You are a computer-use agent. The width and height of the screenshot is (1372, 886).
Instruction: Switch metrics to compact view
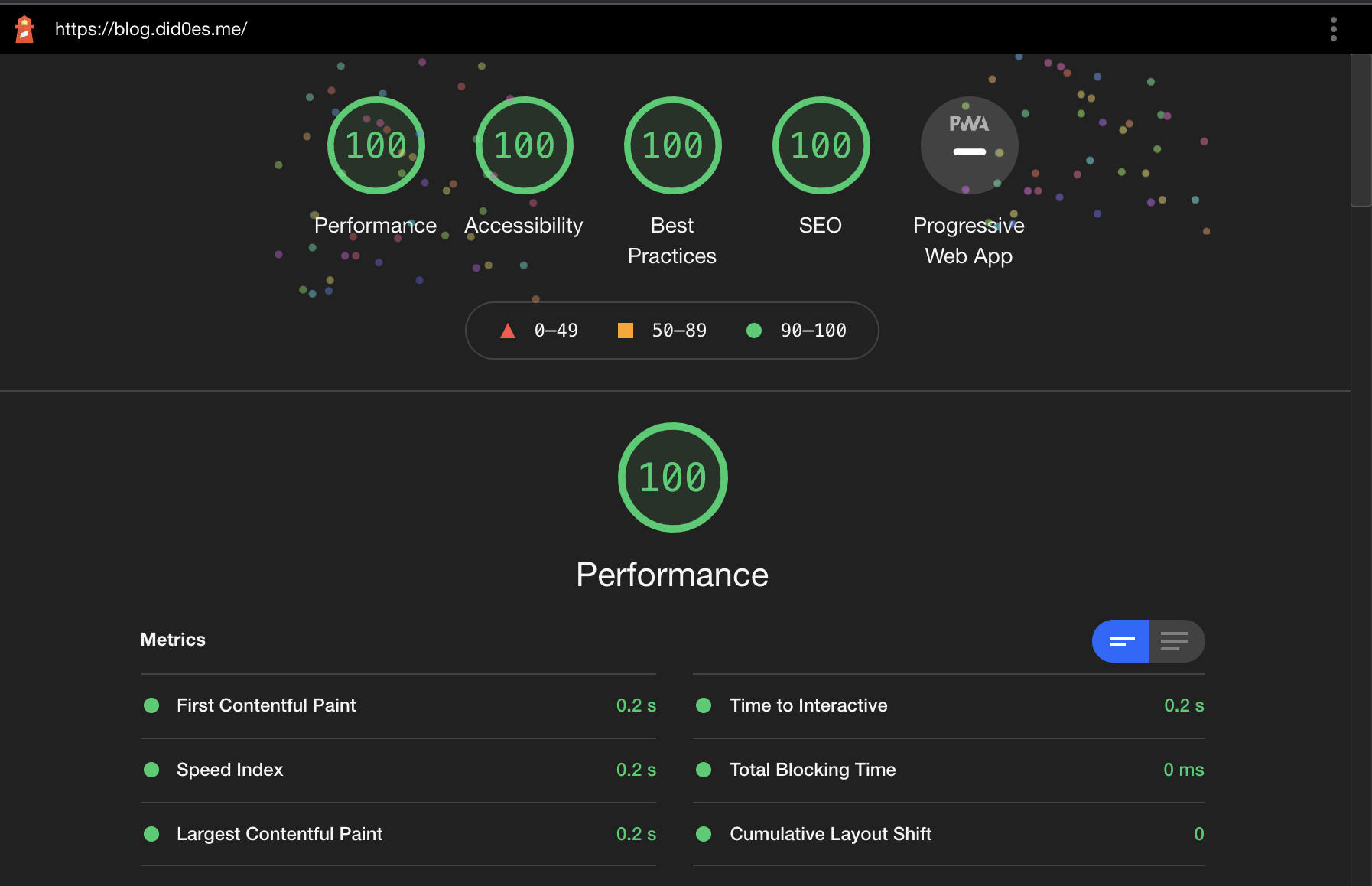(1120, 641)
